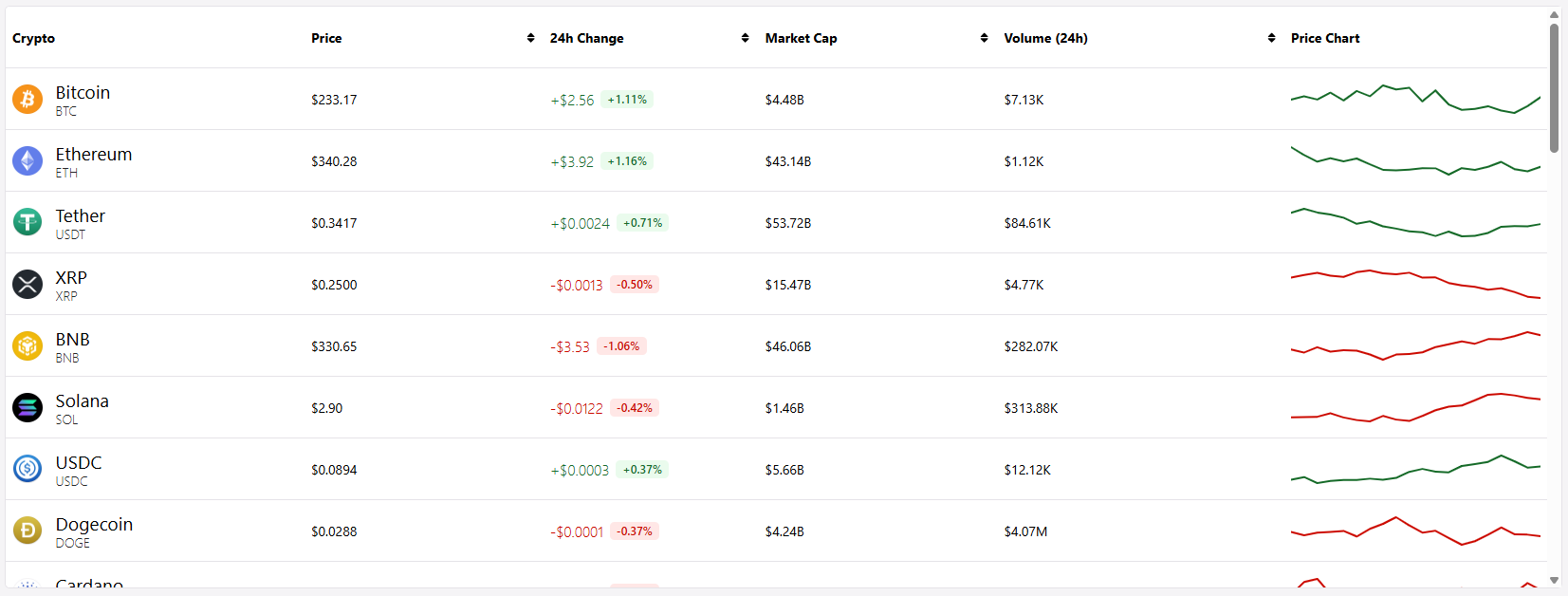This screenshot has width=1568, height=596.
Task: Click the Ethereum diamond logo icon
Action: (28, 160)
